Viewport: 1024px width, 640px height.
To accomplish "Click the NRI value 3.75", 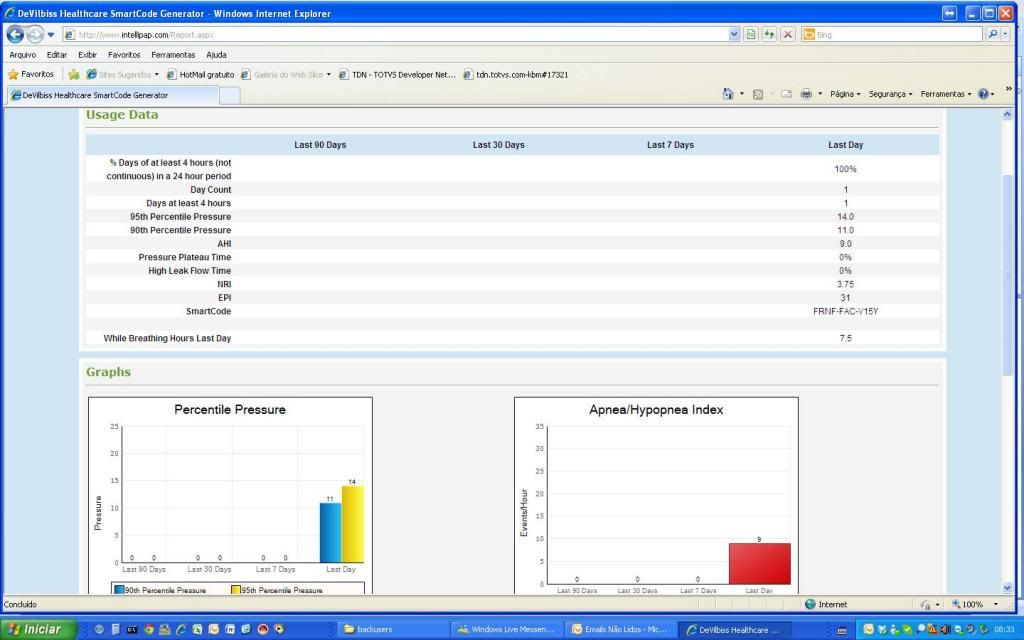I will (x=845, y=284).
